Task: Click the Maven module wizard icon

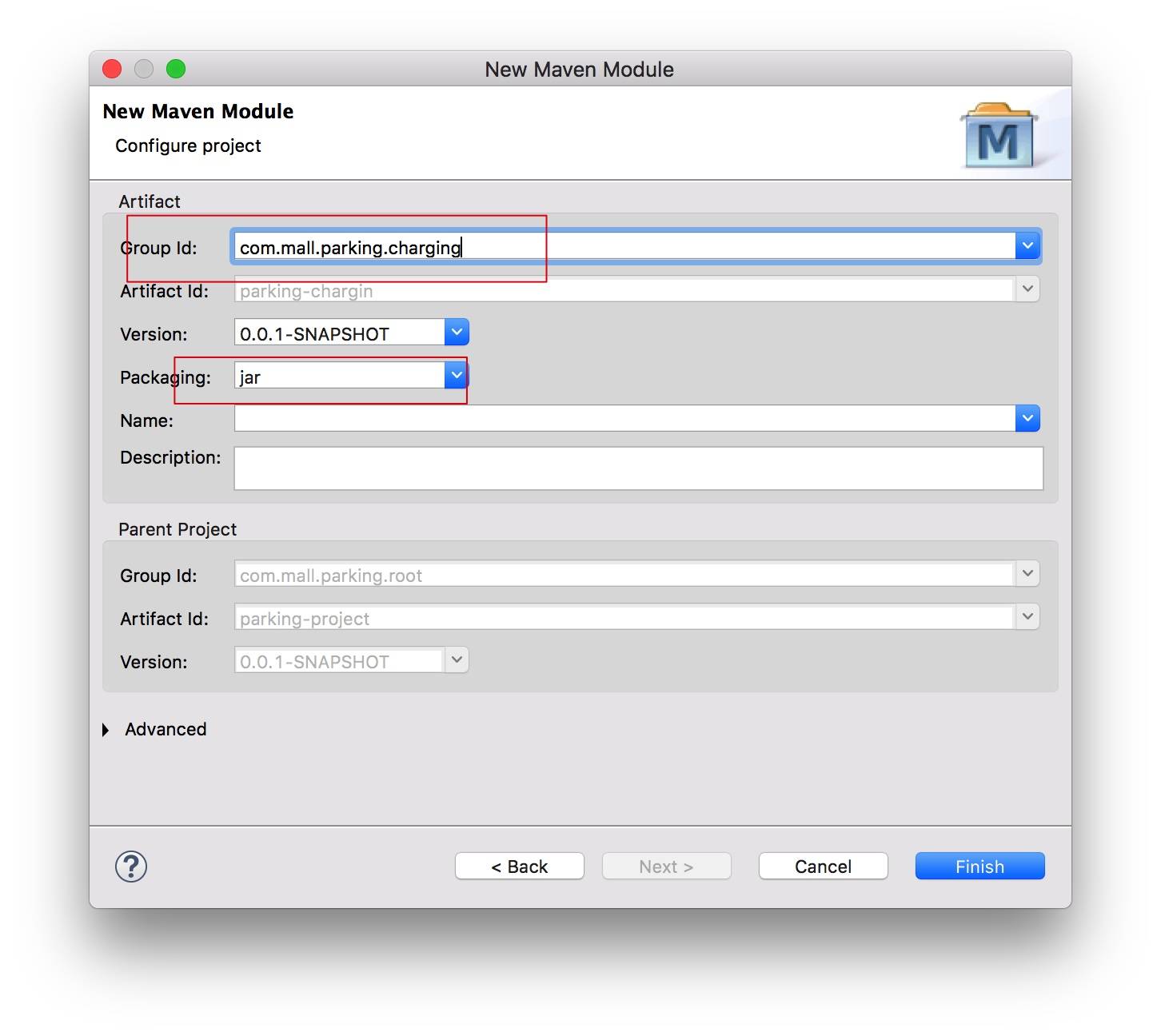Action: [998, 136]
